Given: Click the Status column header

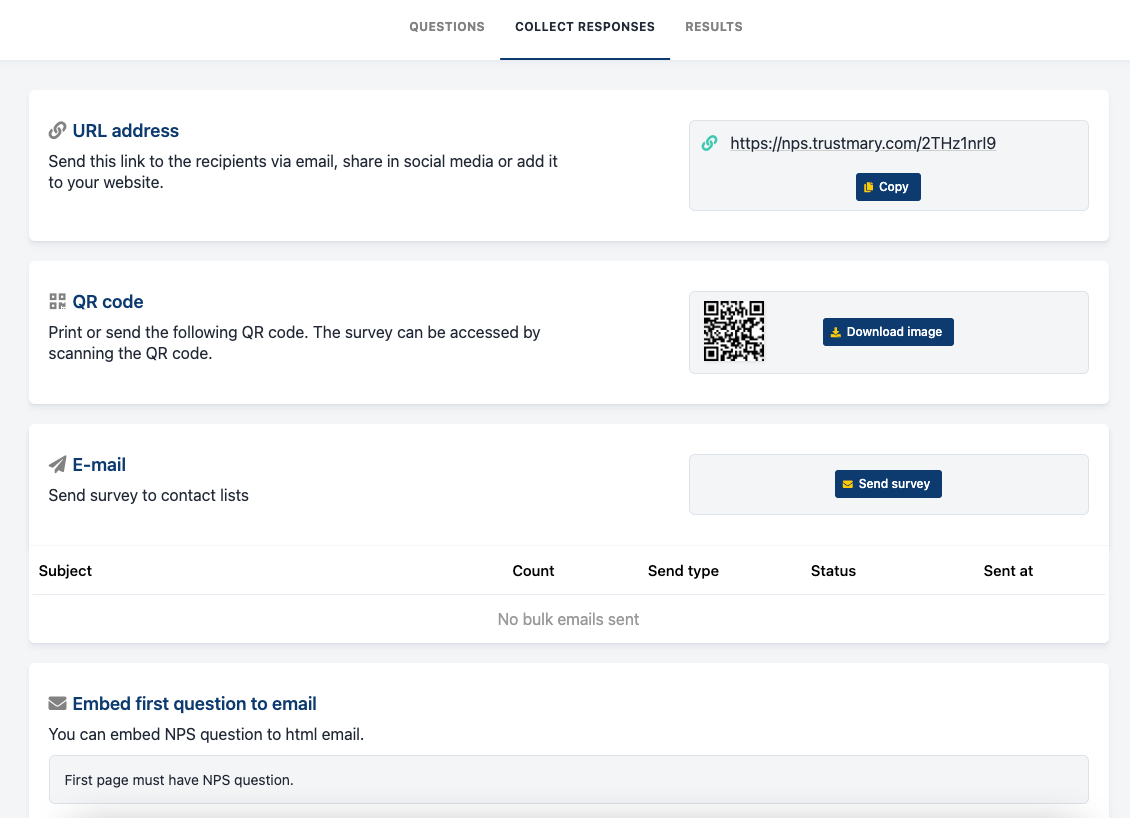Looking at the screenshot, I should click(833, 571).
